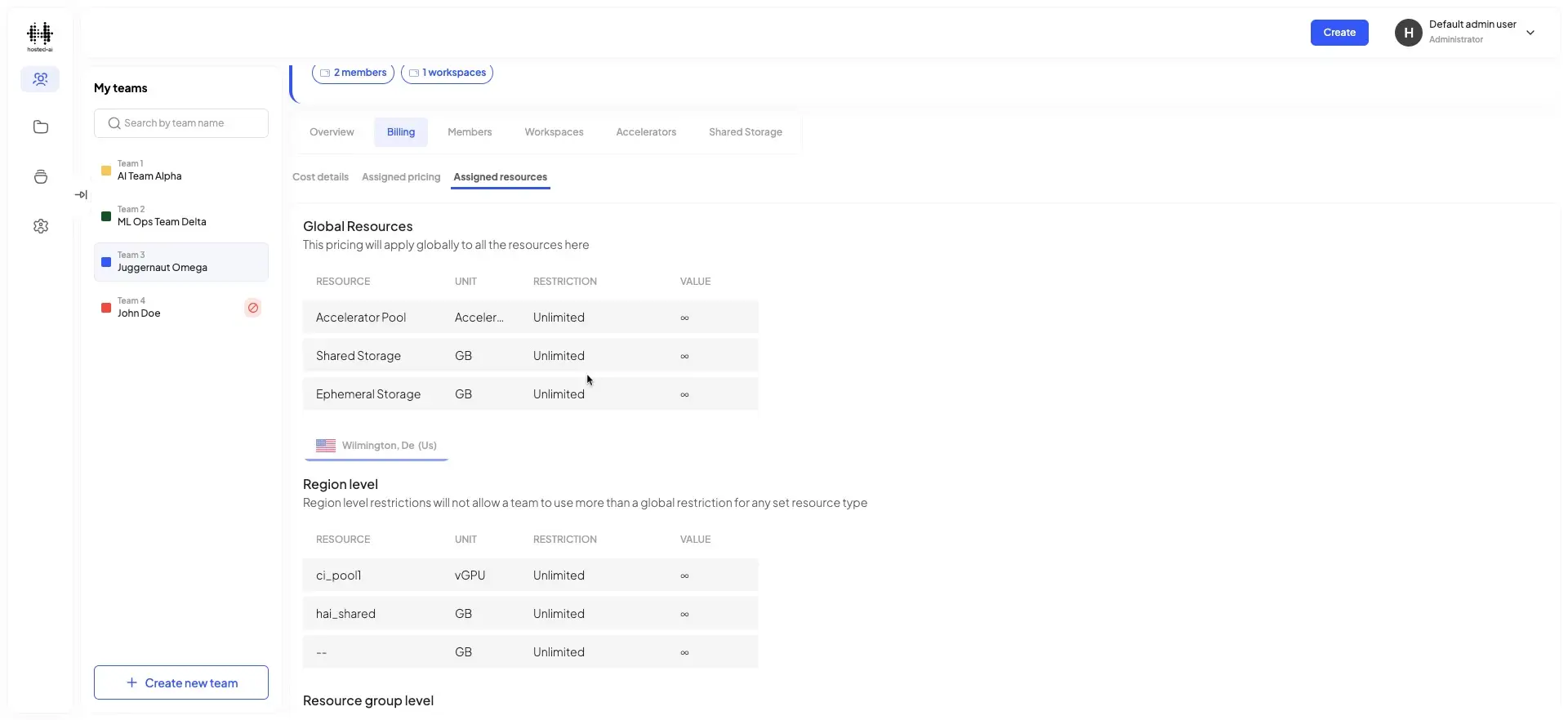Click the Accelerator Pool resource row
The height and width of the screenshot is (720, 1568).
click(530, 318)
